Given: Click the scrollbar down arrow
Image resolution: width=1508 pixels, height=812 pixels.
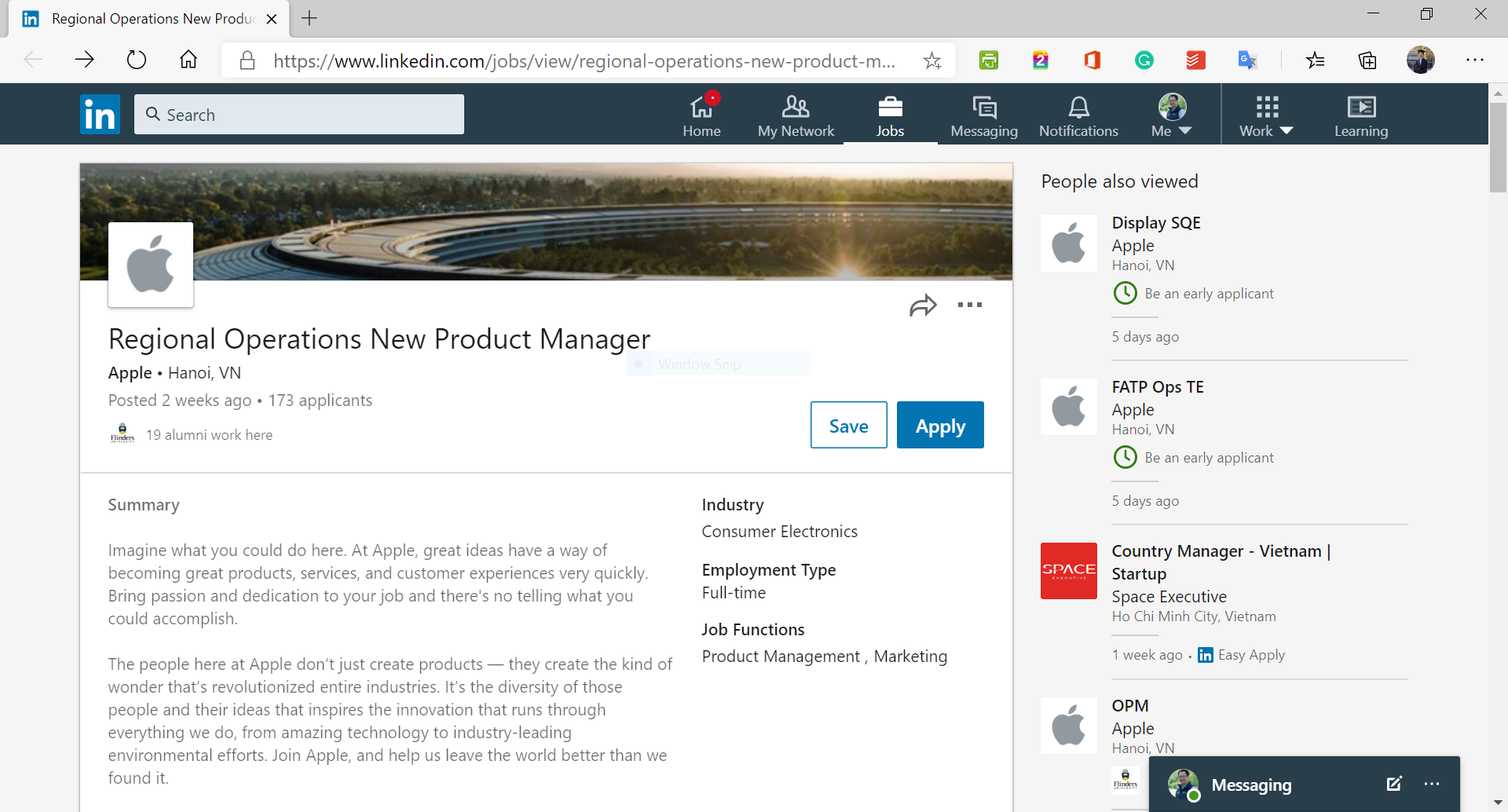Looking at the screenshot, I should click(1498, 803).
